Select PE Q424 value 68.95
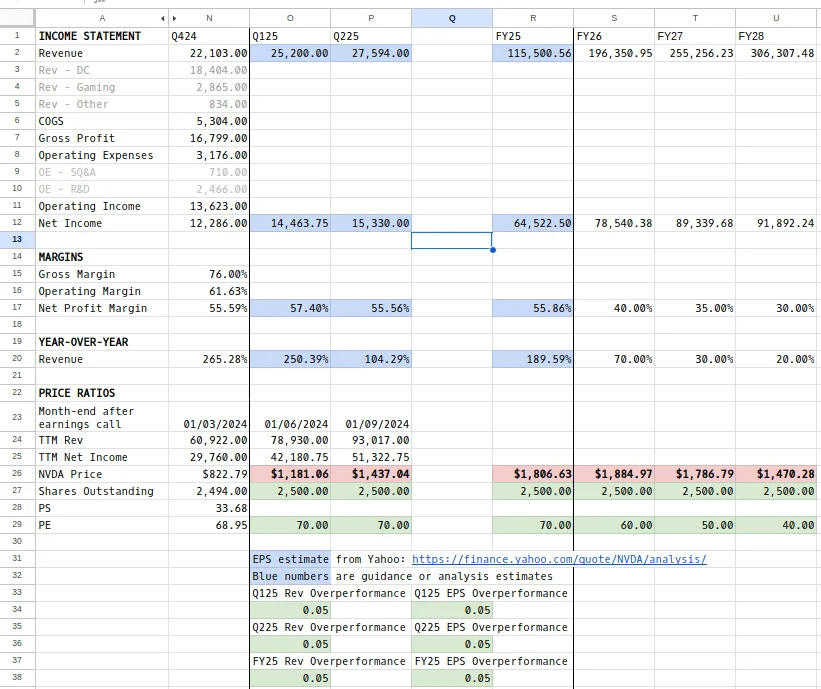Viewport: 821px width, 689px height. pyautogui.click(x=209, y=525)
